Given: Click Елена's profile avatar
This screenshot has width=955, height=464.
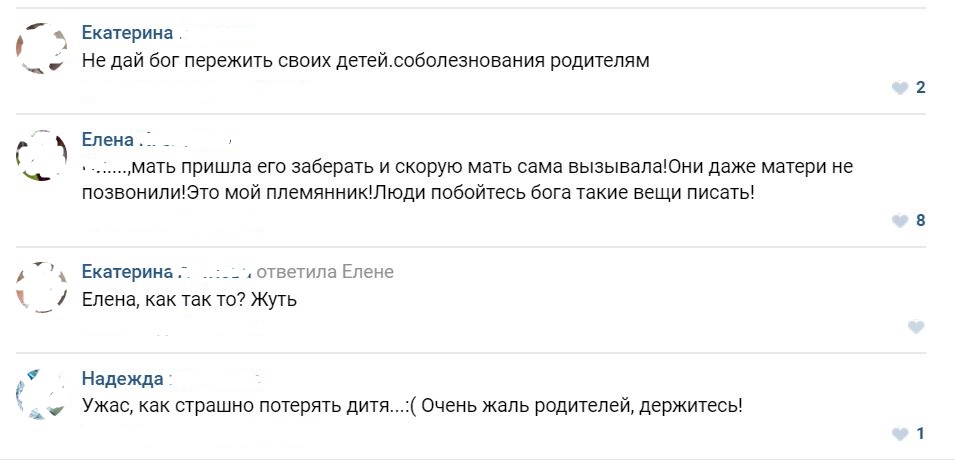Looking at the screenshot, I should (42, 155).
